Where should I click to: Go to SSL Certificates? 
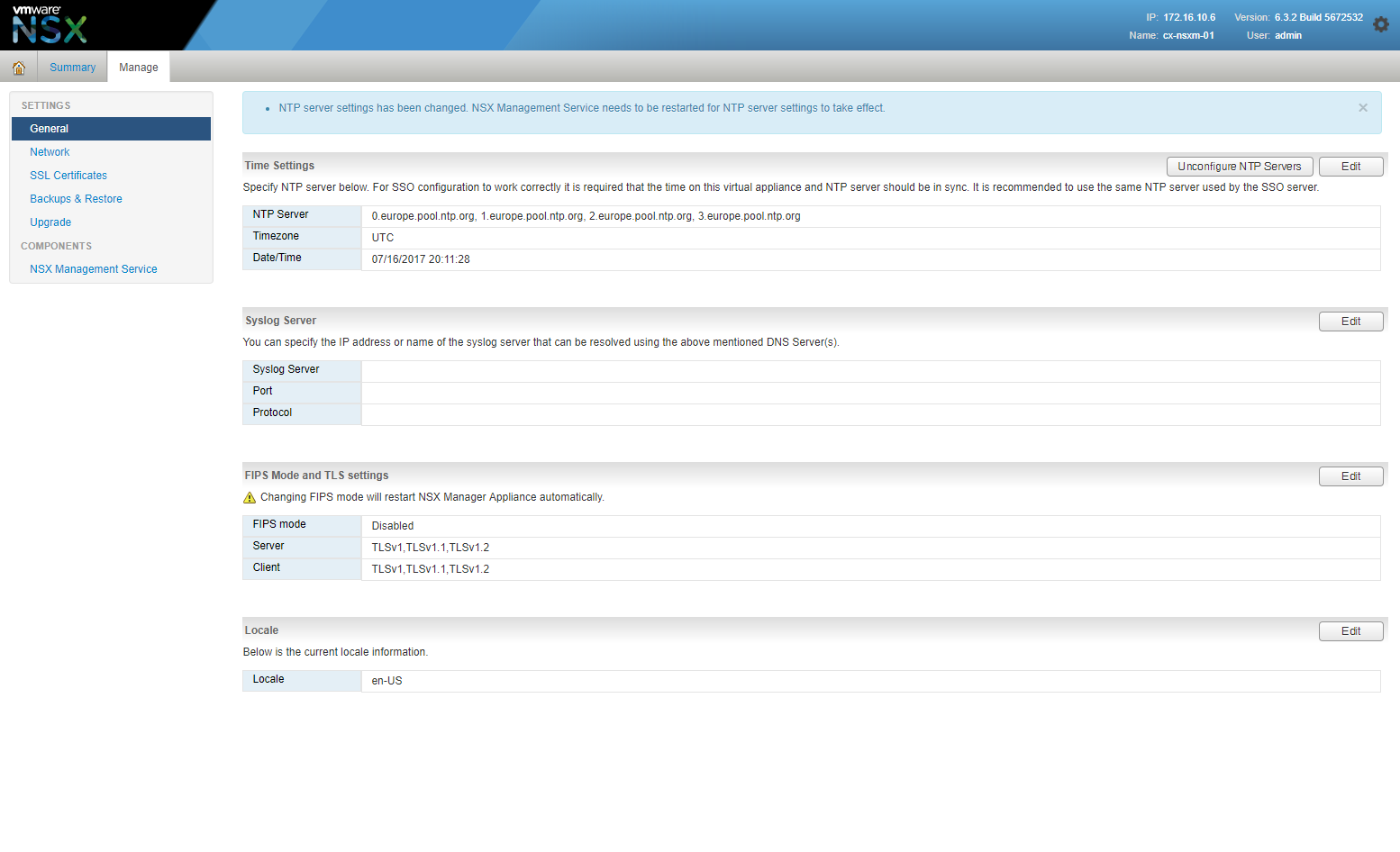68,176
